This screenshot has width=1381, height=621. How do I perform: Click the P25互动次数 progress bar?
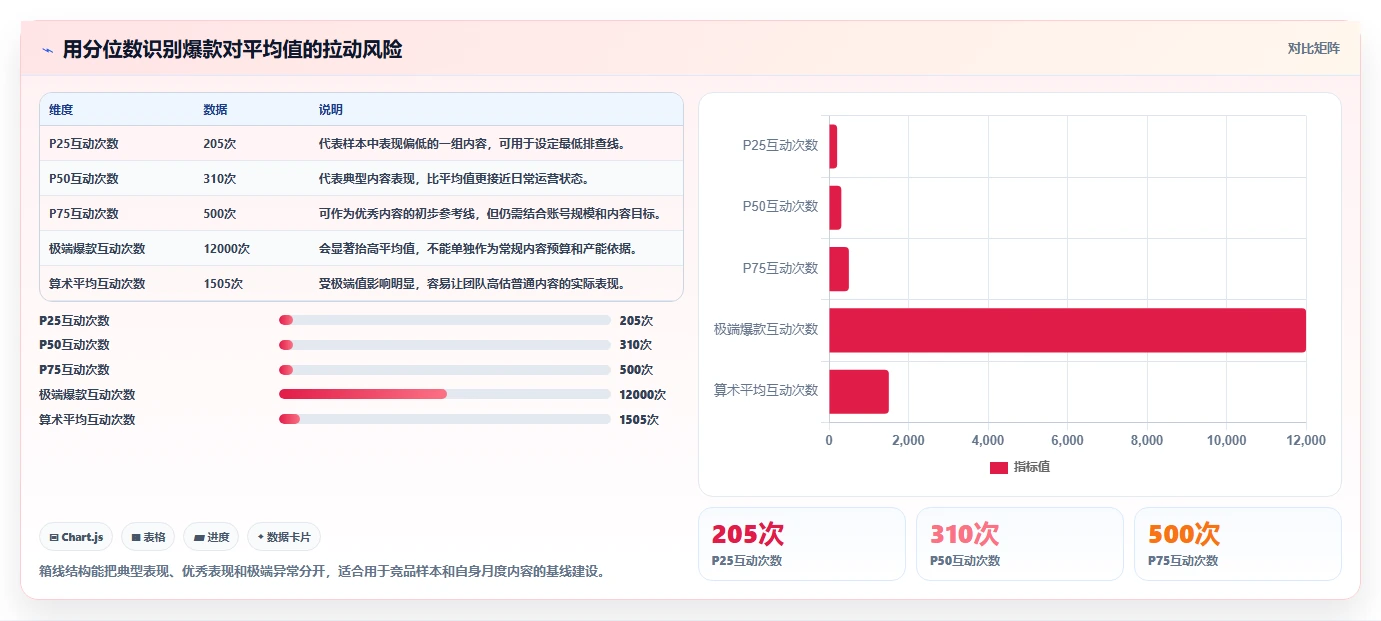pyautogui.click(x=444, y=320)
